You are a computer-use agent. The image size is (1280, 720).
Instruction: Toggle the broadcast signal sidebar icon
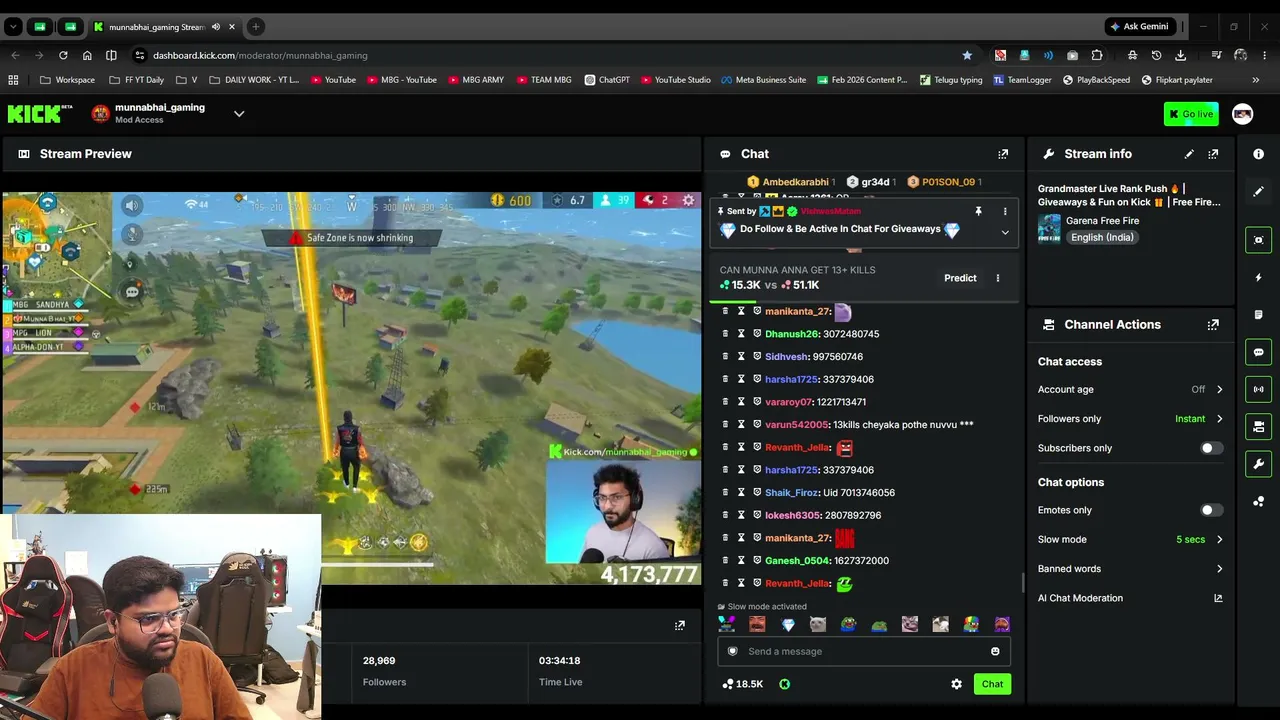pyautogui.click(x=1258, y=389)
